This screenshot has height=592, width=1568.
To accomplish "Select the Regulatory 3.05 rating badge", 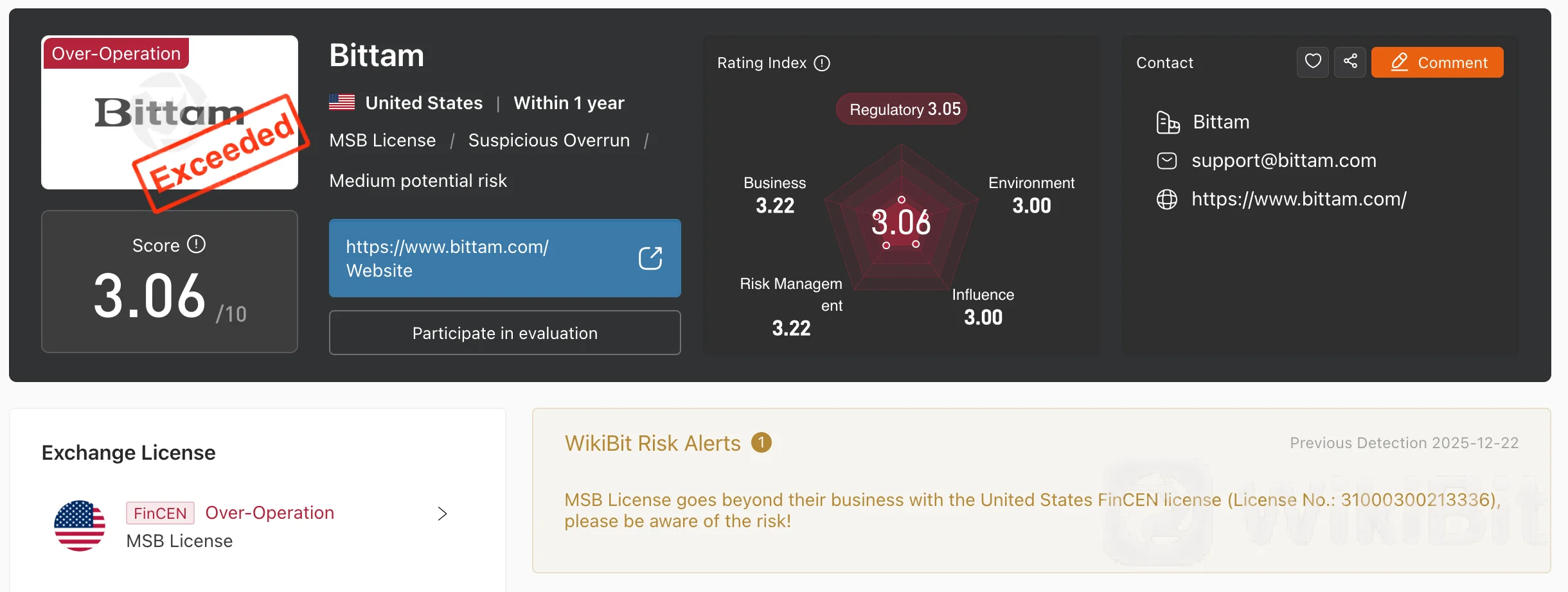I will [902, 109].
